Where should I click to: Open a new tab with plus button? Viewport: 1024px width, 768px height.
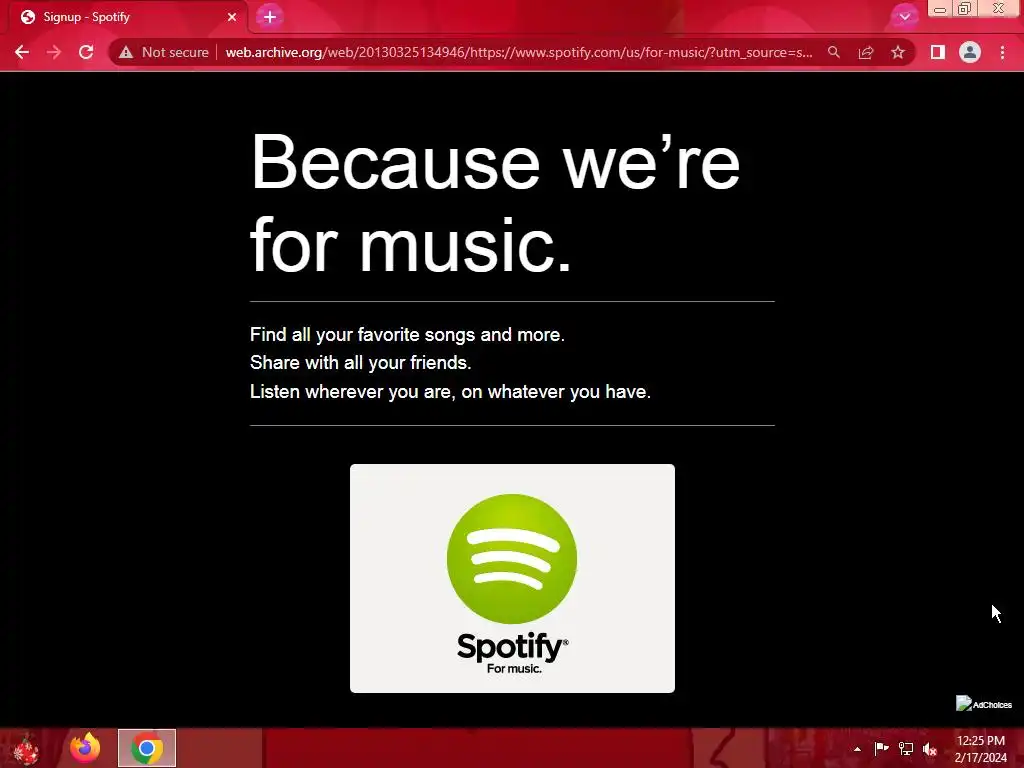coord(270,17)
